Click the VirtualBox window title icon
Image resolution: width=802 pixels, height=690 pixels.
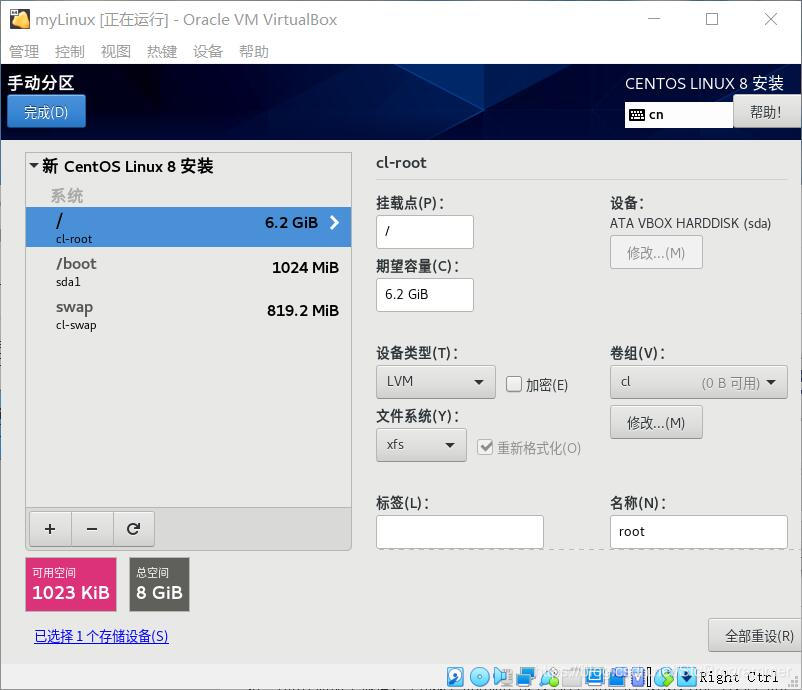click(20, 19)
